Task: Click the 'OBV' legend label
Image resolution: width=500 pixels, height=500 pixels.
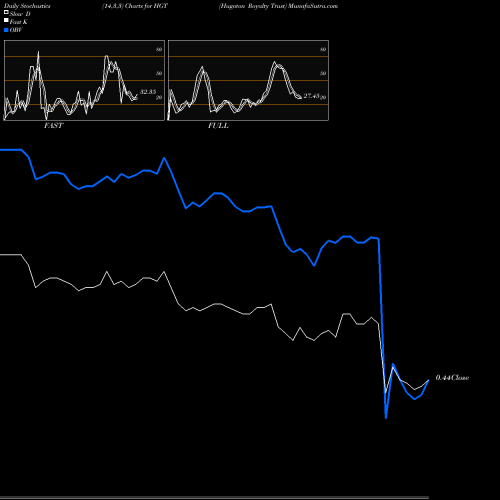Action: pos(16,30)
